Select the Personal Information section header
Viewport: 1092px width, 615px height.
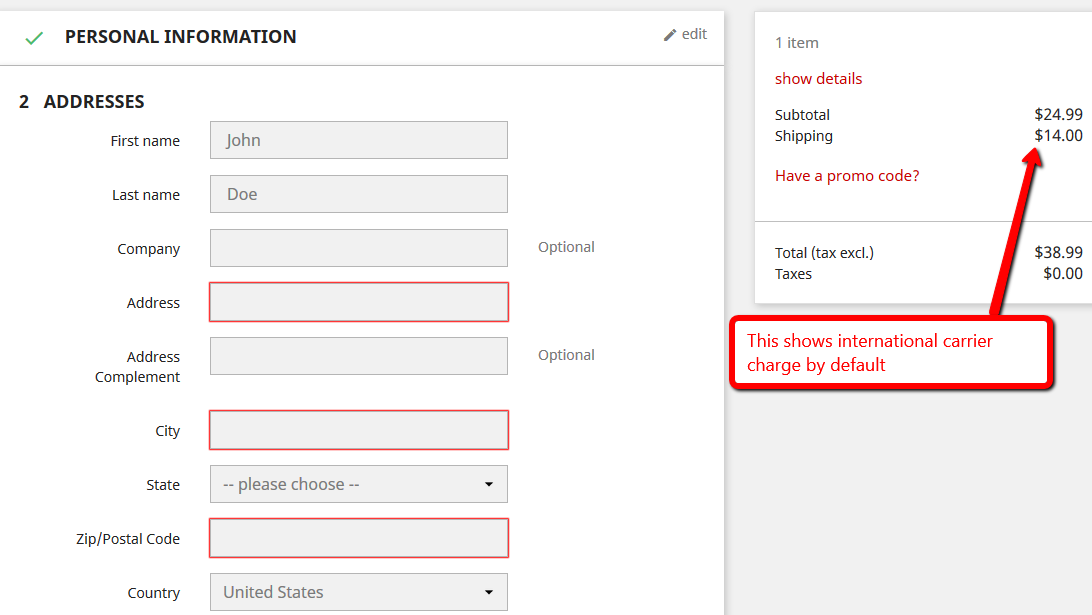[180, 36]
